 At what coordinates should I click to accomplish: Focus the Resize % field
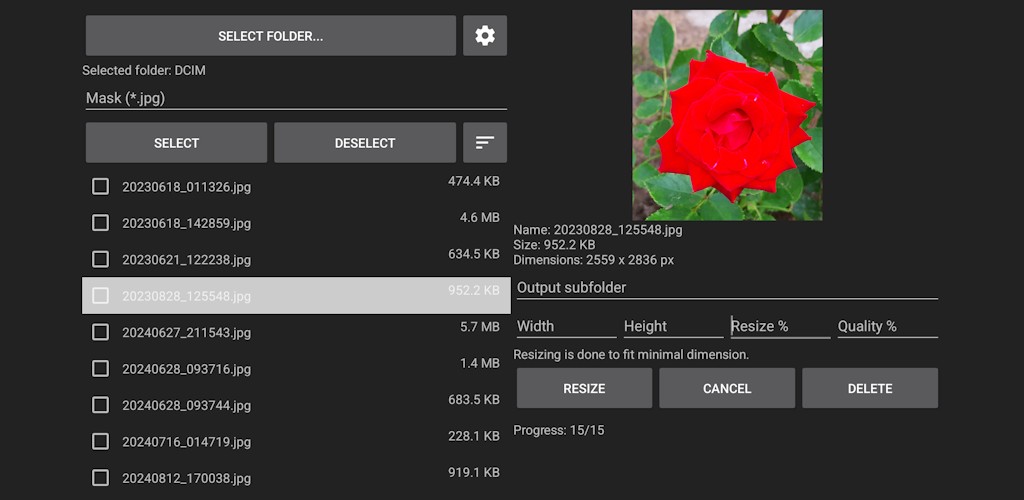click(x=780, y=326)
